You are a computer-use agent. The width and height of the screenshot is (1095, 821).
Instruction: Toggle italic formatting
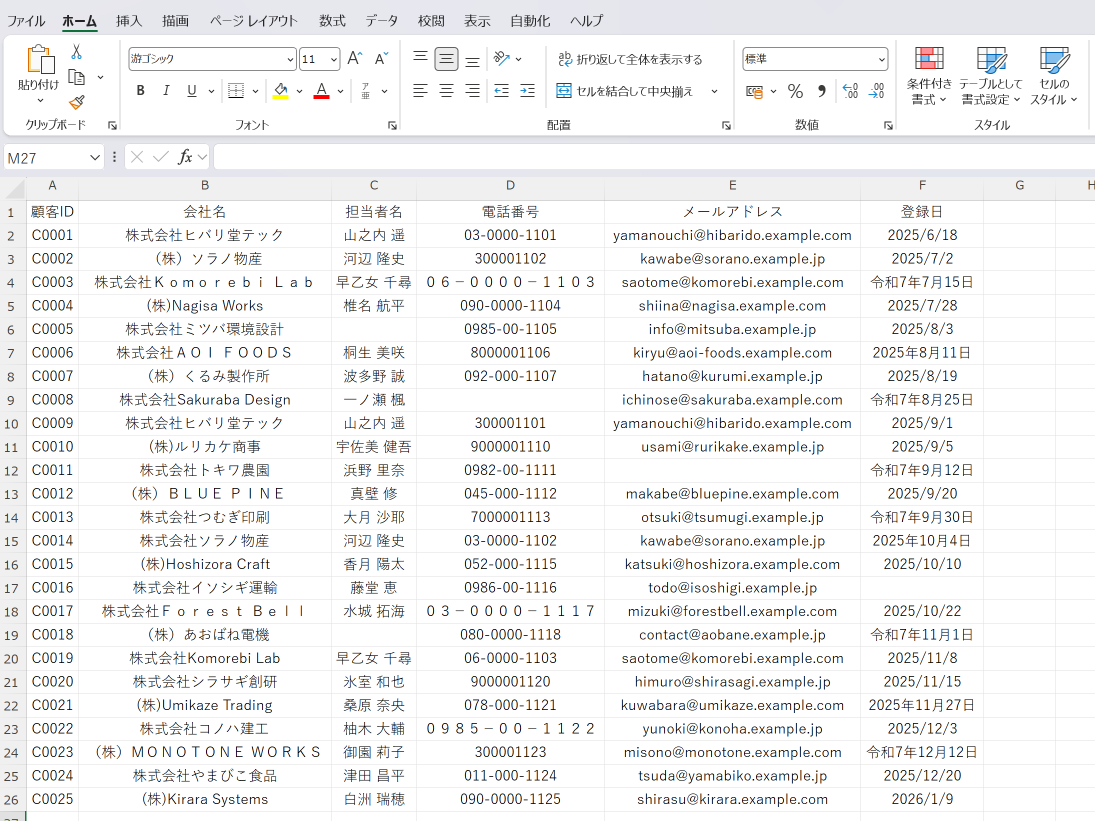[166, 91]
